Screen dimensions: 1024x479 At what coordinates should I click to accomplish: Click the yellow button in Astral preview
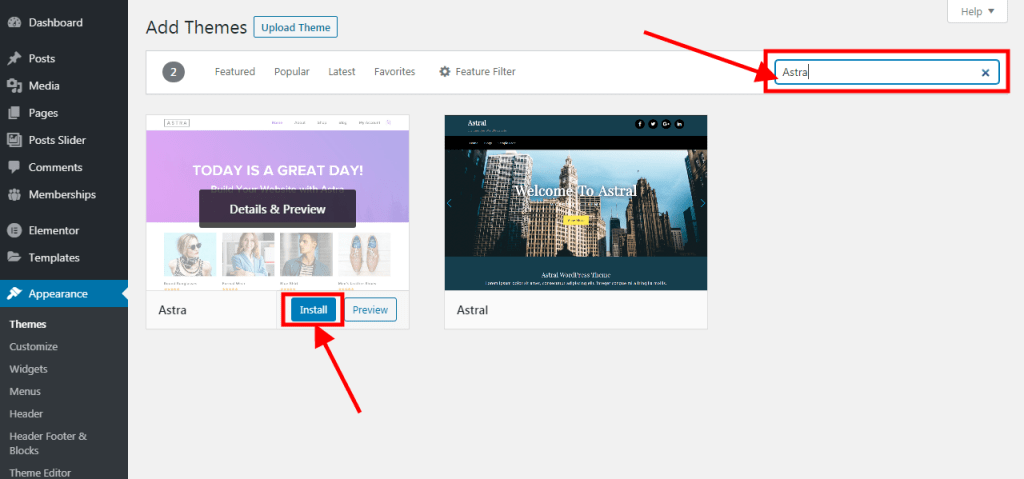point(575,221)
